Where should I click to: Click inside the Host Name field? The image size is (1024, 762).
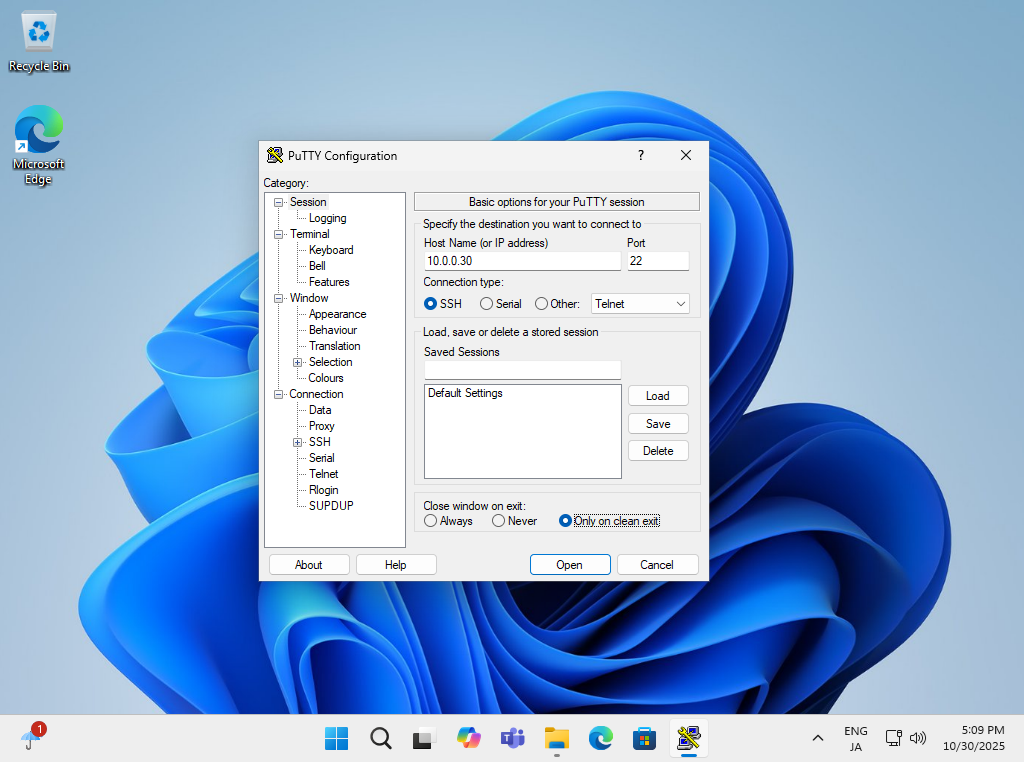521,260
